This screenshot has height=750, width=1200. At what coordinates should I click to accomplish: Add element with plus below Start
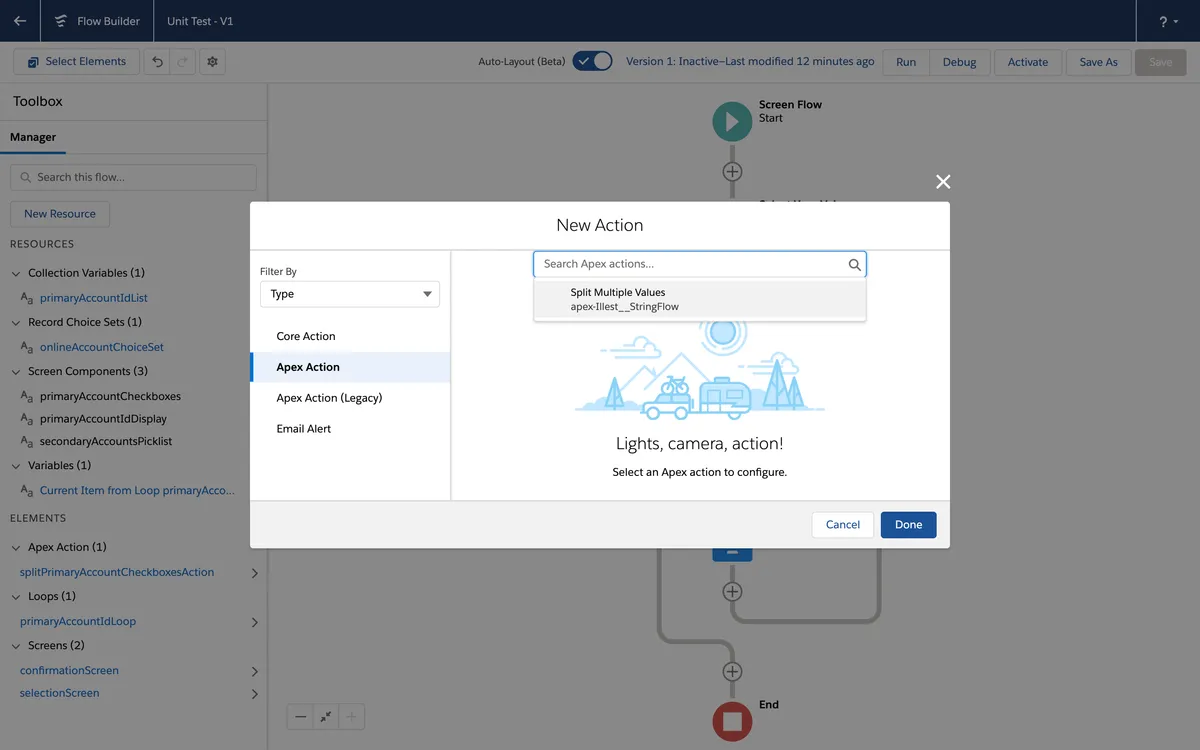pos(732,171)
